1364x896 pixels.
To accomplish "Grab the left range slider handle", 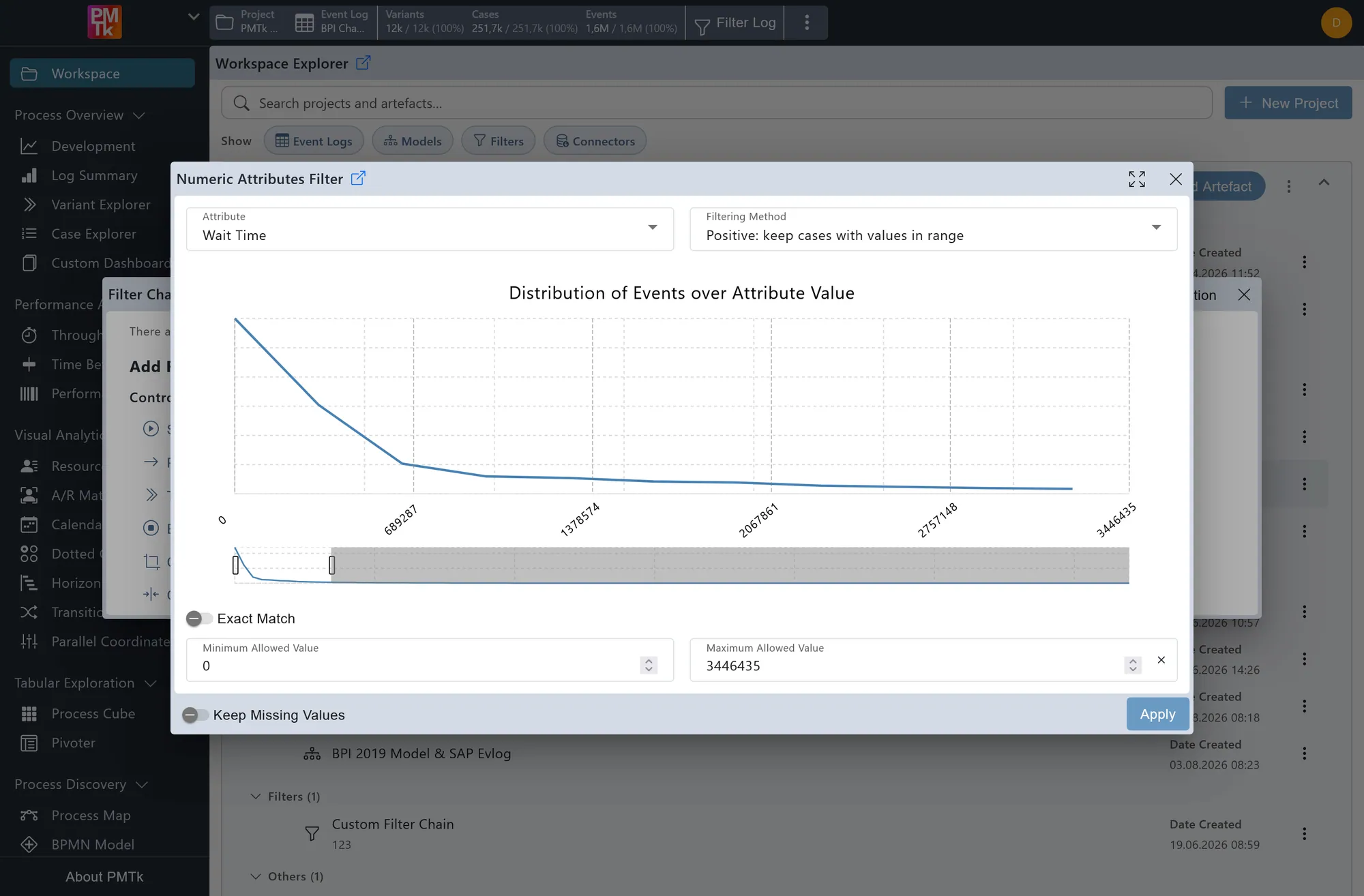I will coord(235,565).
